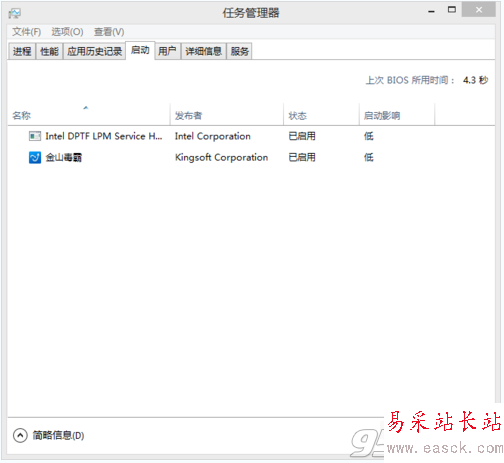Click 已启用 status in the 金山毒霸 row
Screen dimensions: 504x463
pos(302,157)
